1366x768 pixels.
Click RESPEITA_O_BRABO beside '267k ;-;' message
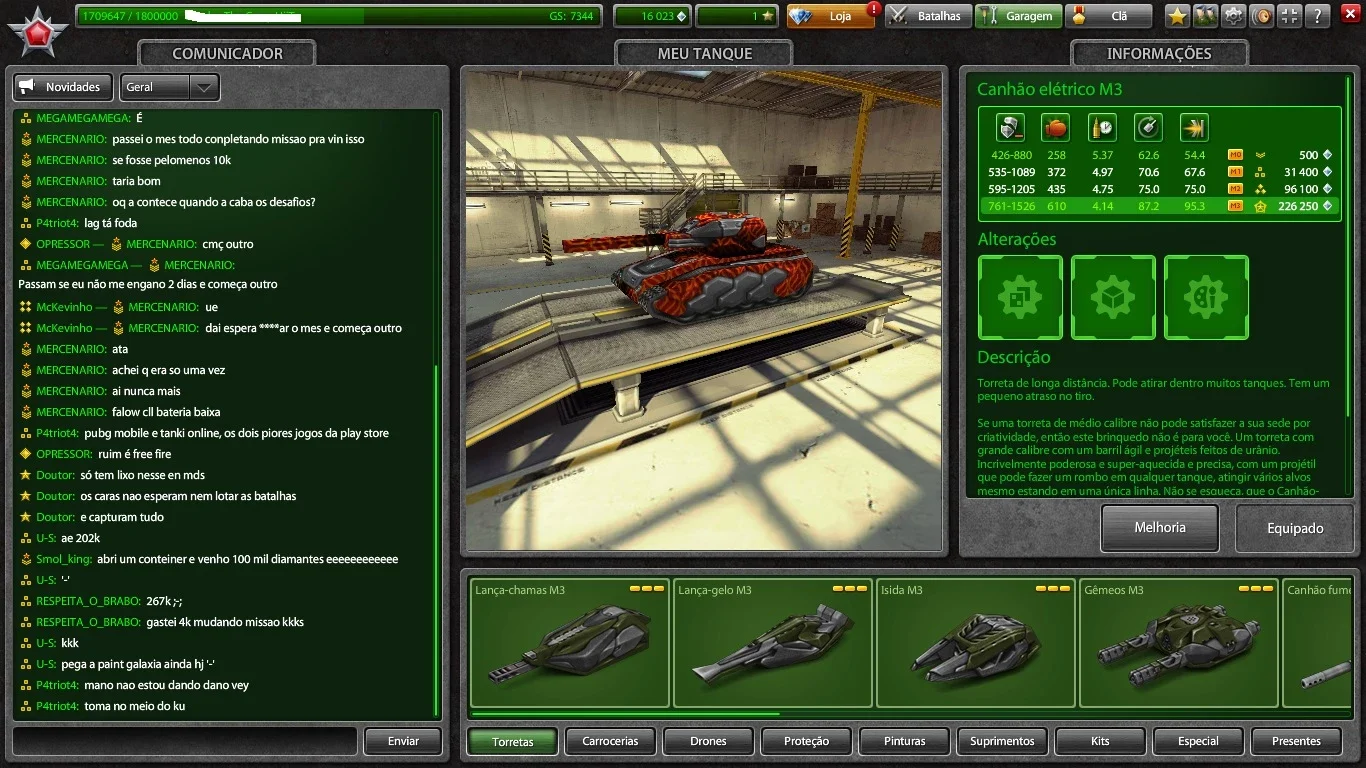click(x=87, y=601)
